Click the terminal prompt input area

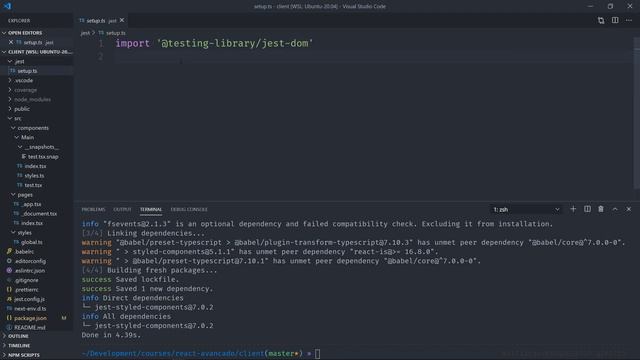click(318, 354)
